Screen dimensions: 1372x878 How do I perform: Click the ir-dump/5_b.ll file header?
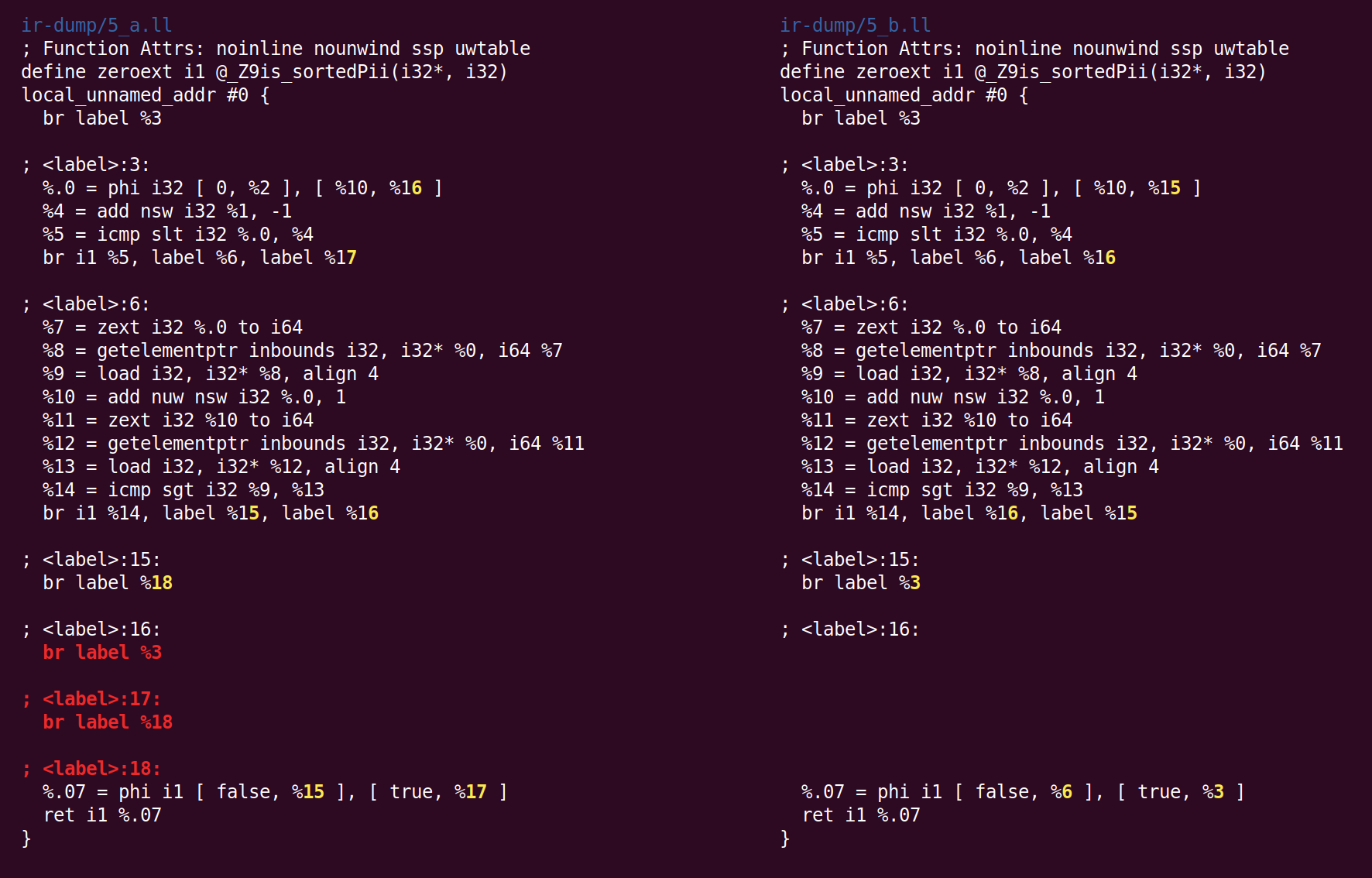pos(856,26)
